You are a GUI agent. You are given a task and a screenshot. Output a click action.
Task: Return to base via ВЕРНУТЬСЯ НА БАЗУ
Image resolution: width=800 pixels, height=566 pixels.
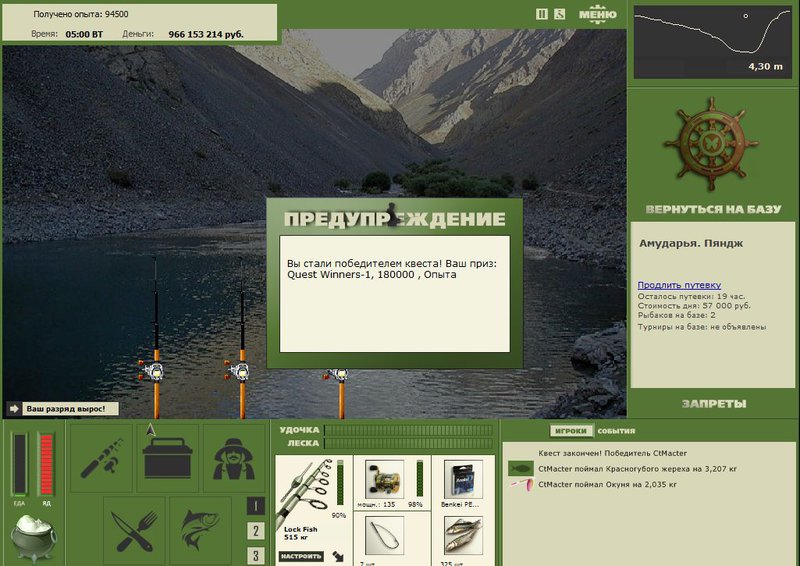(x=713, y=209)
